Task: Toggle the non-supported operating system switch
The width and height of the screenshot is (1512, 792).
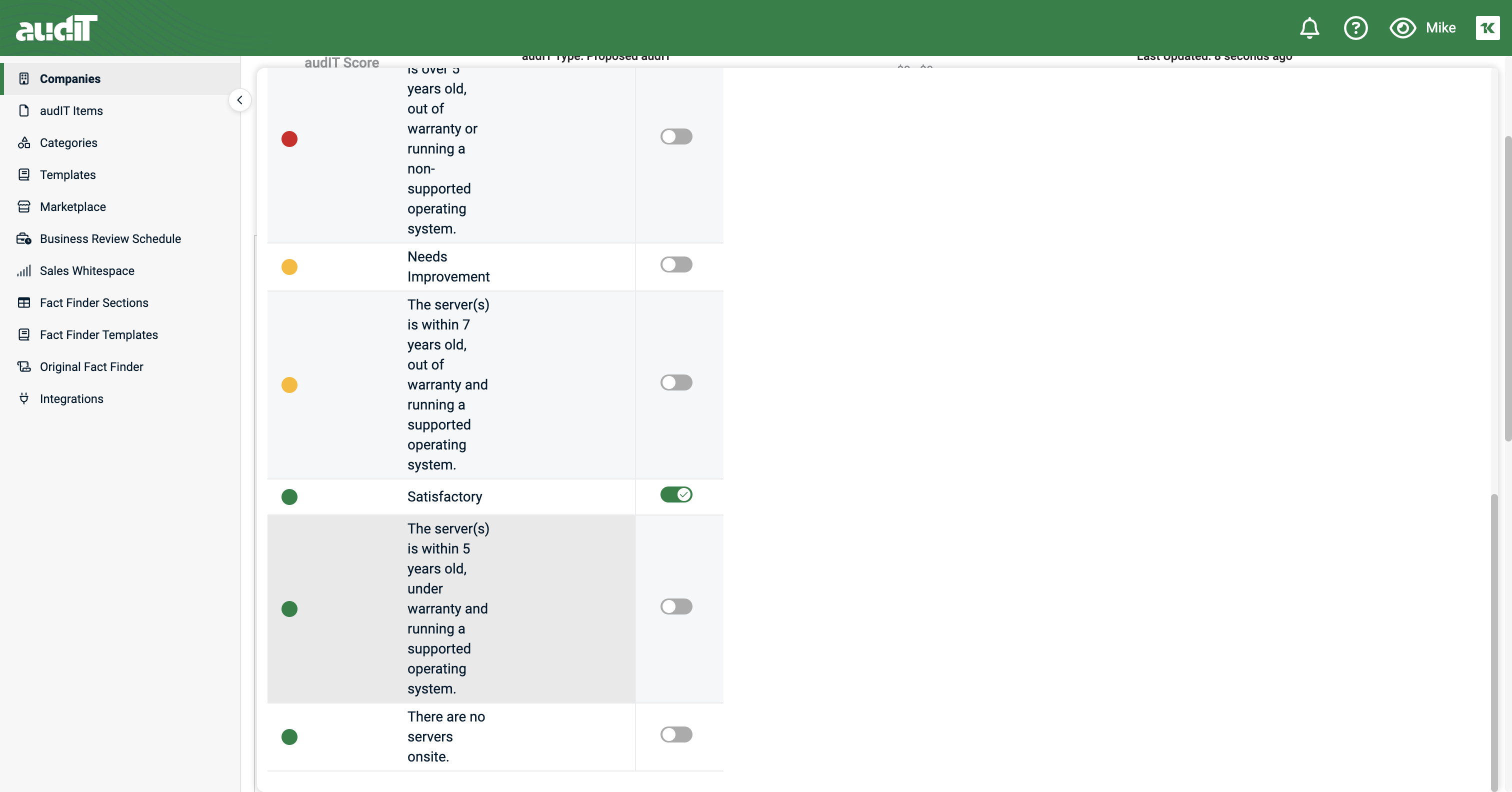Action: (676, 137)
